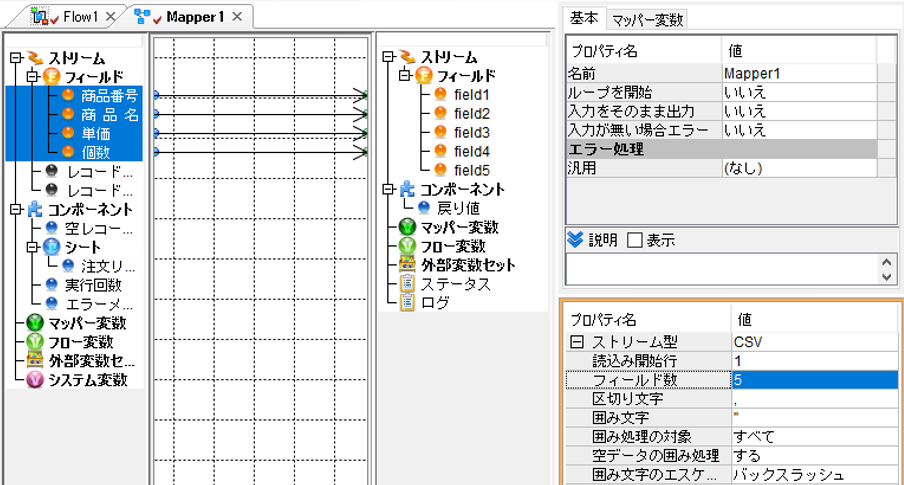Collapse the left ストリーム tree node

16,58
